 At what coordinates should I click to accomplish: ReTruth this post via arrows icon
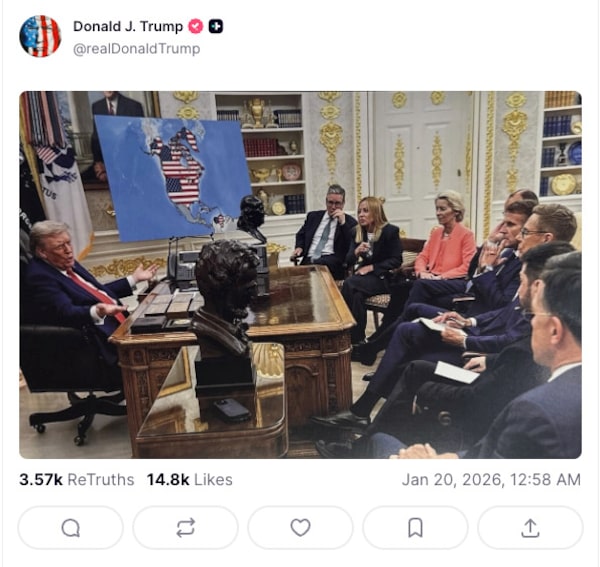186,528
